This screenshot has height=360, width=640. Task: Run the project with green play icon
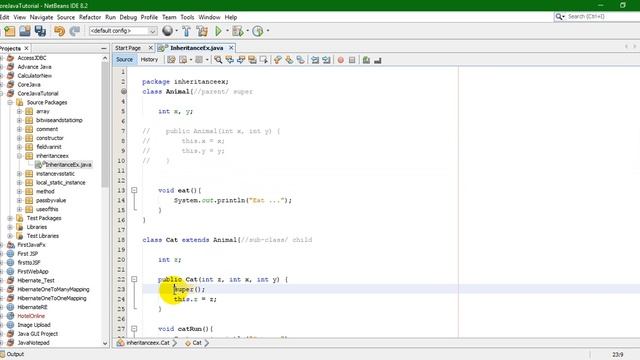(x=218, y=31)
